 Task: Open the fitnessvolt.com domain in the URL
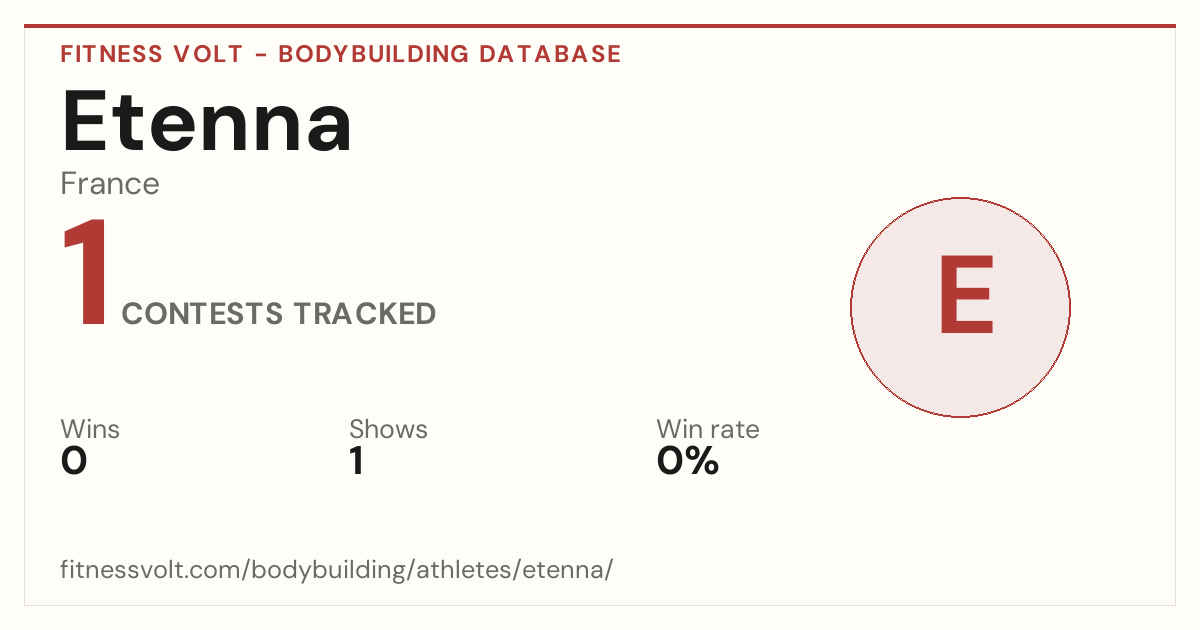(151, 570)
